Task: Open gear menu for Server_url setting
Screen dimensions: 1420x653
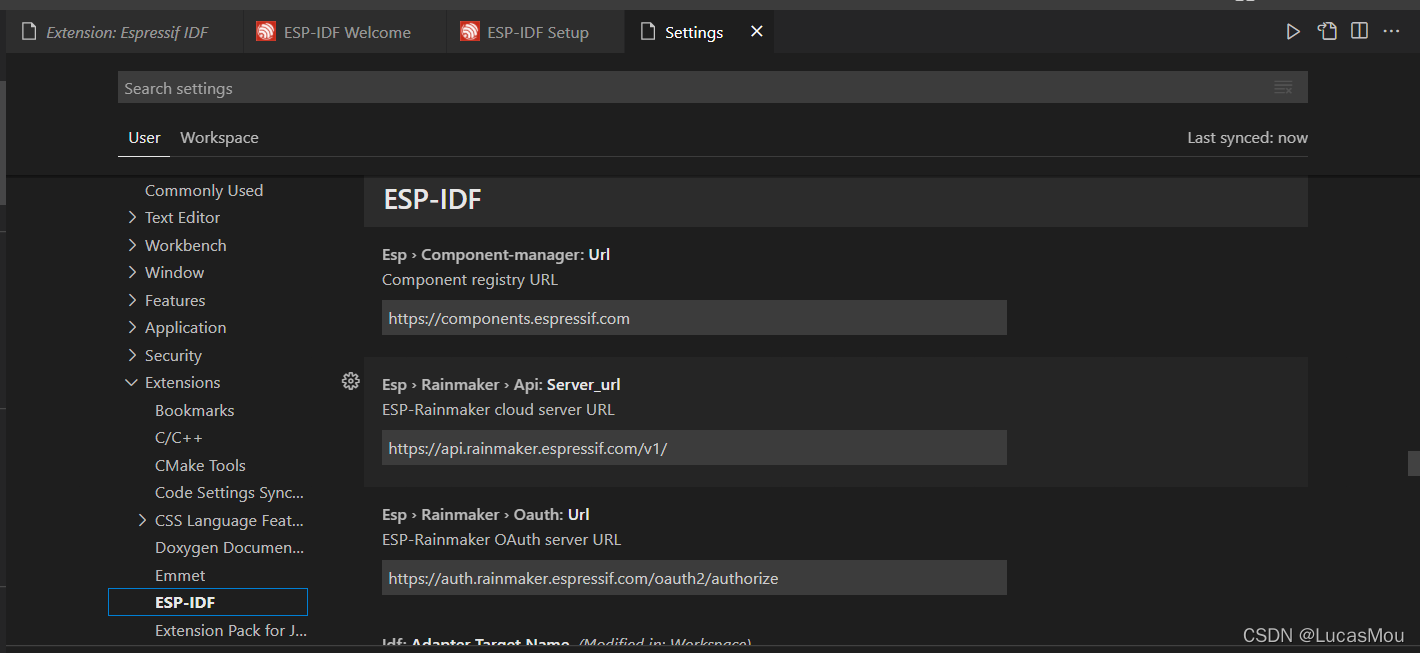Action: 350,381
